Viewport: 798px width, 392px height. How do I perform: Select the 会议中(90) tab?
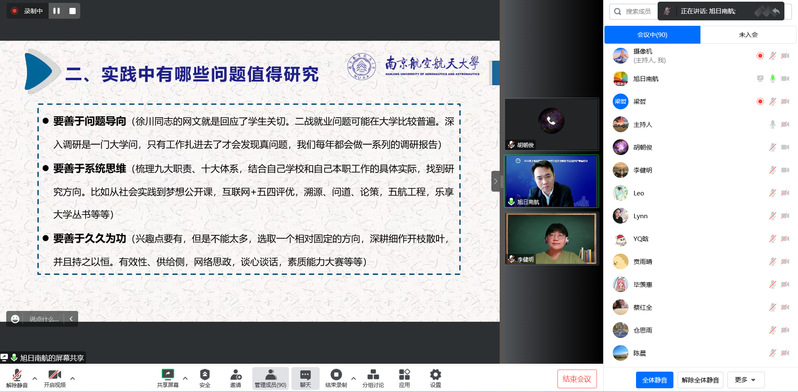point(652,35)
